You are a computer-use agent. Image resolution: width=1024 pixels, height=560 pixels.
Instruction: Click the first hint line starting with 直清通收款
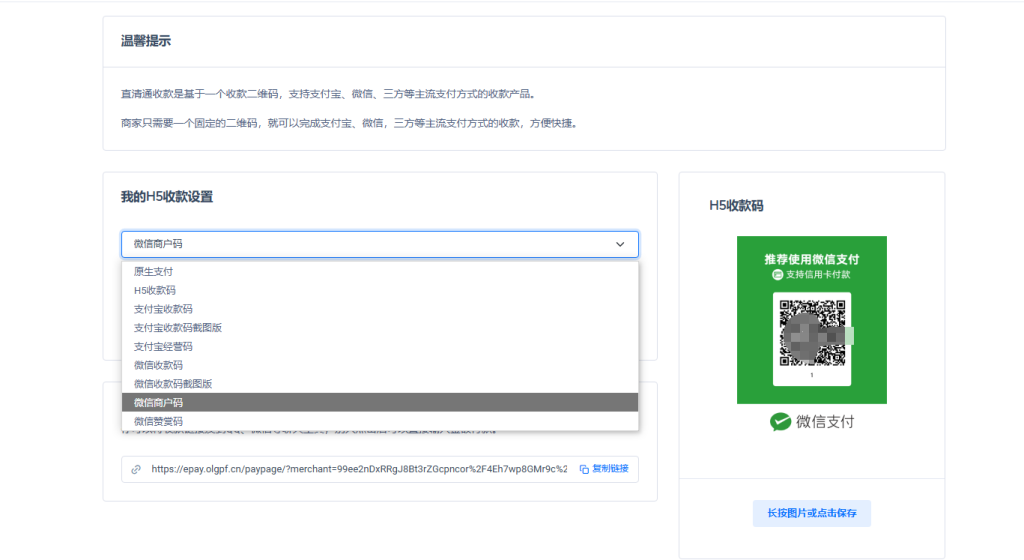tap(329, 94)
